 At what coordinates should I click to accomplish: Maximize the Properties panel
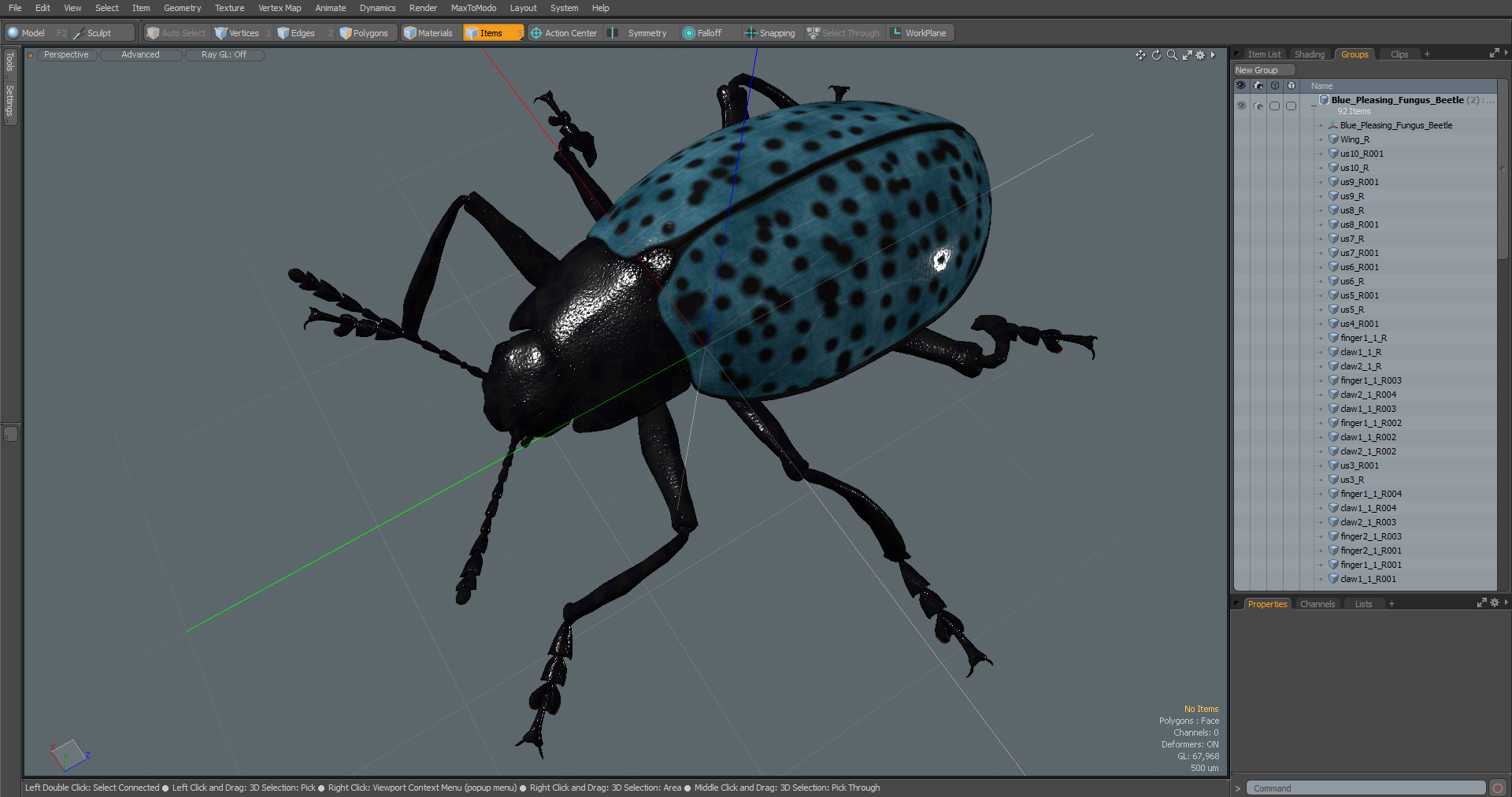pos(1482,602)
